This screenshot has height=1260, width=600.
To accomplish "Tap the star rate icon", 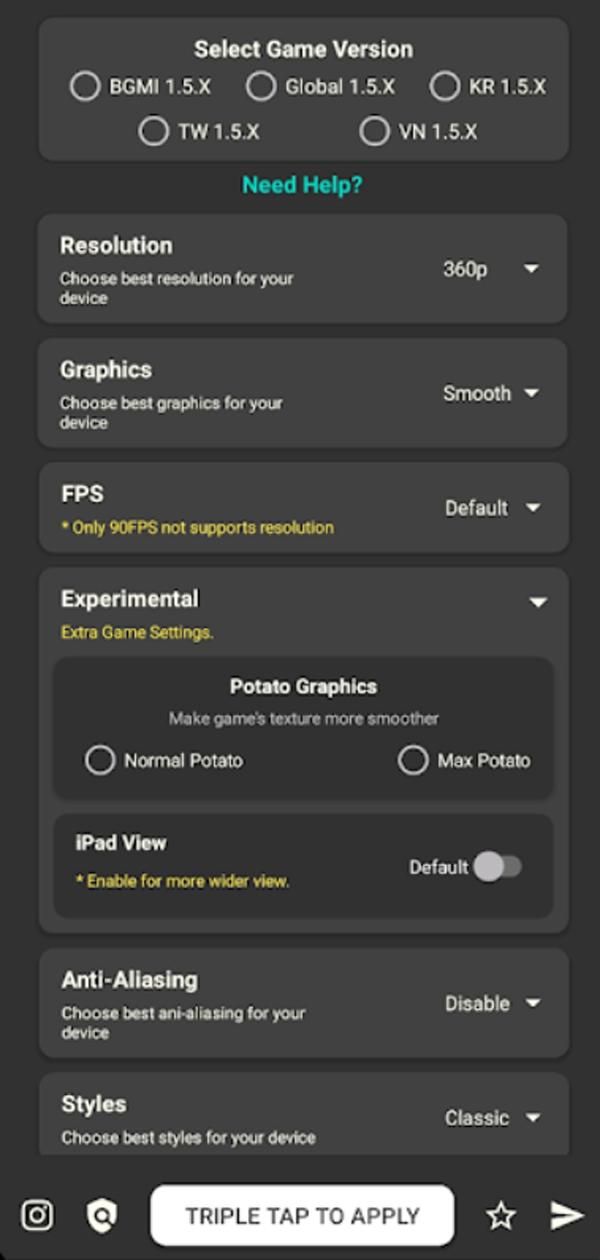I will tap(501, 1216).
